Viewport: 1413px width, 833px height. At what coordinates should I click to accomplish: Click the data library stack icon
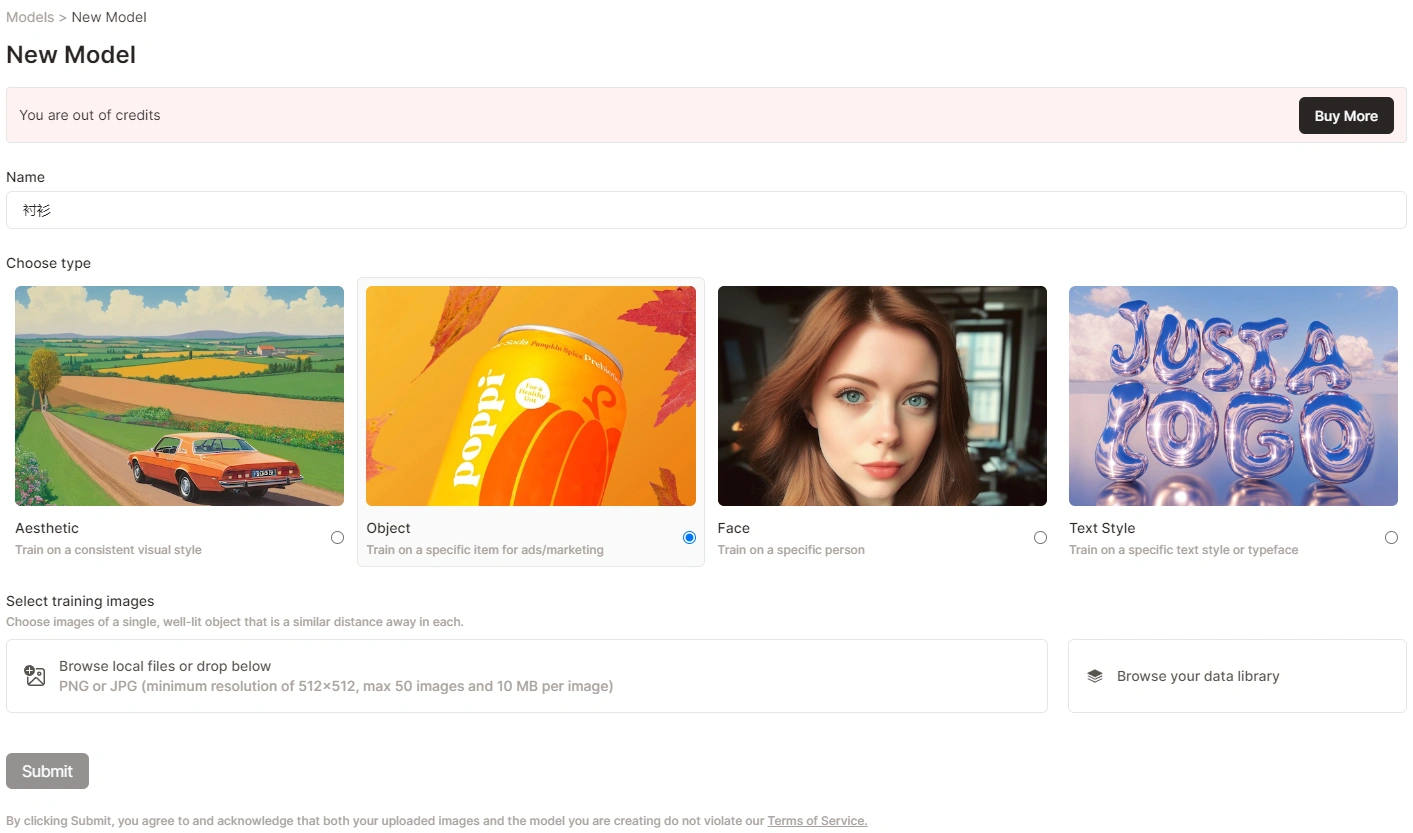click(x=1095, y=676)
